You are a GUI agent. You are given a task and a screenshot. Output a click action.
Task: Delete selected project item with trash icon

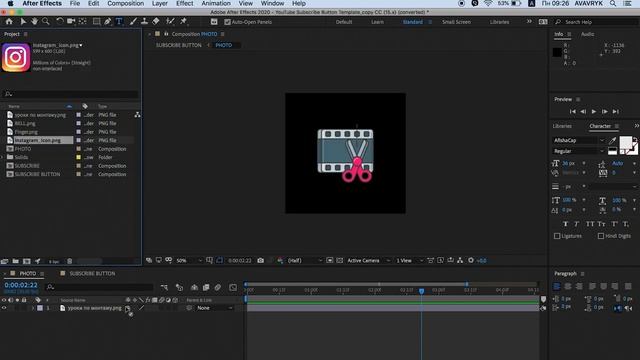(x=69, y=261)
